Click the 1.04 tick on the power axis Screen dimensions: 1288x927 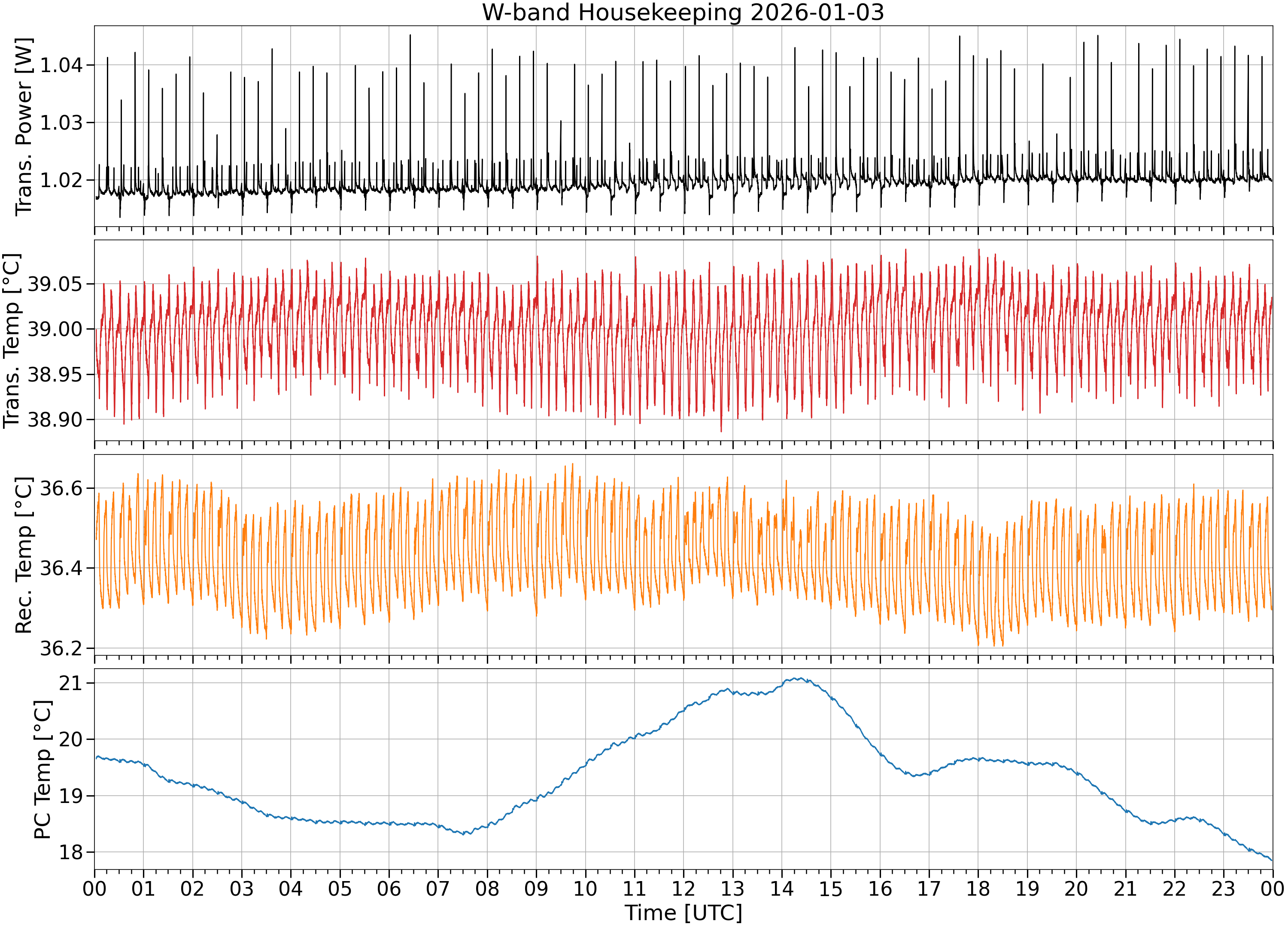pos(61,65)
